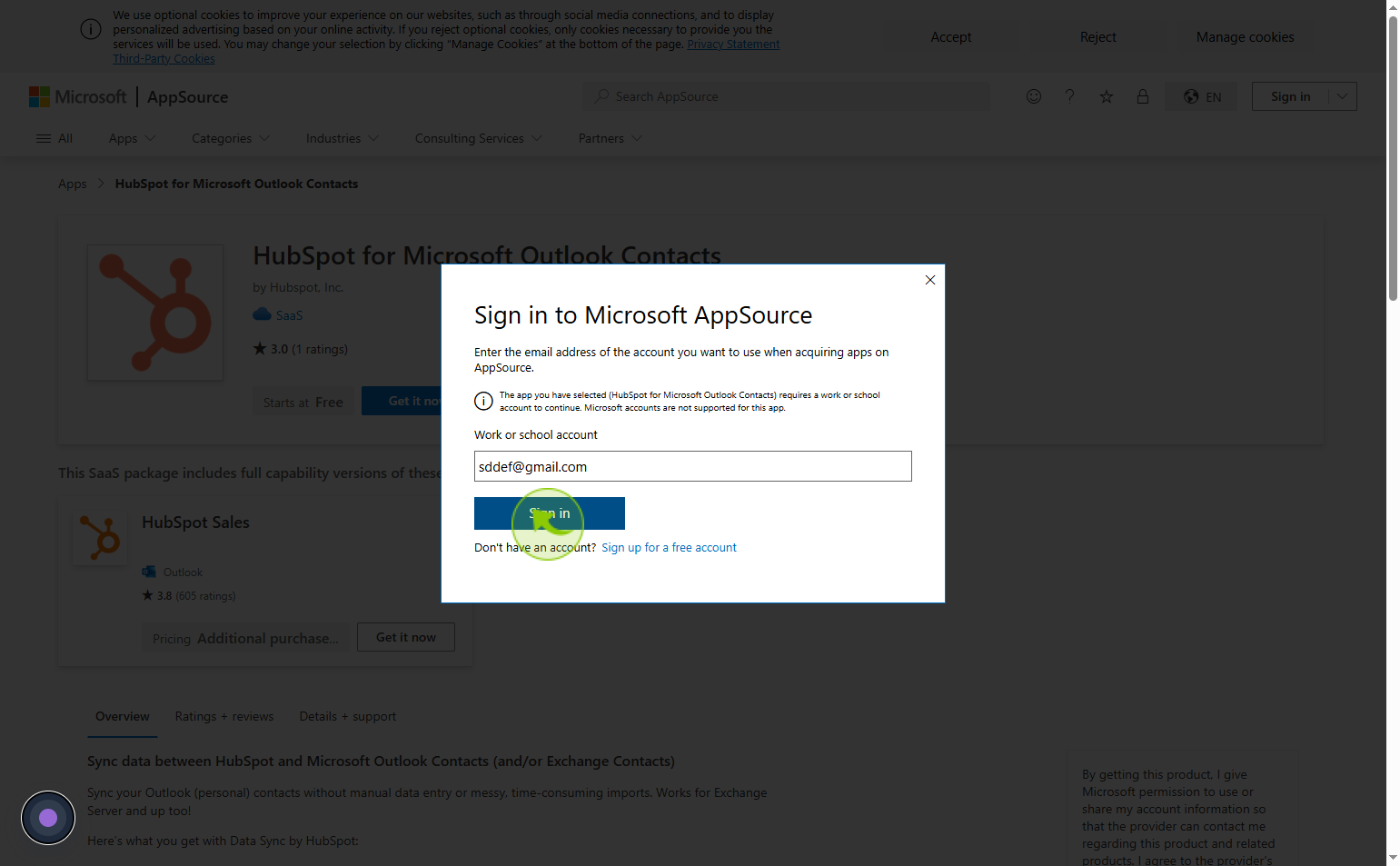
Task: Open the help question mark icon
Action: (1070, 96)
